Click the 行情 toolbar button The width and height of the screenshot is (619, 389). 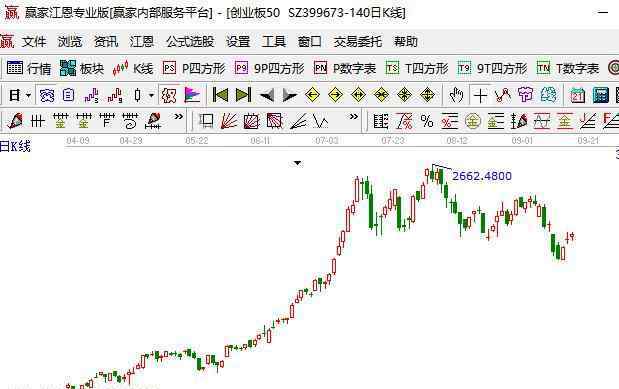[x=29, y=68]
